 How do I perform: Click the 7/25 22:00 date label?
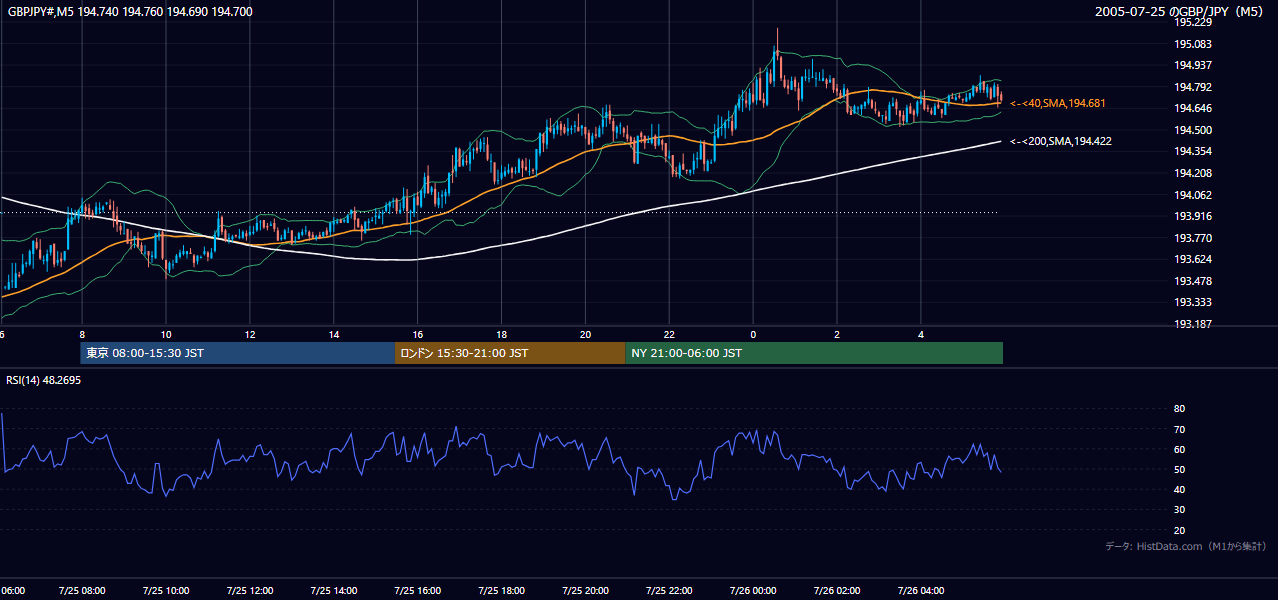coord(670,591)
